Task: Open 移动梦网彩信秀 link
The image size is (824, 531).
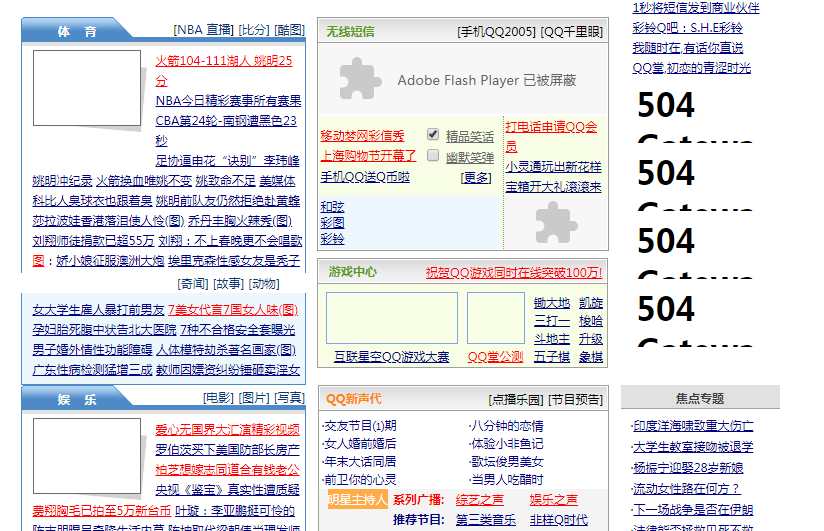Action: [x=363, y=136]
